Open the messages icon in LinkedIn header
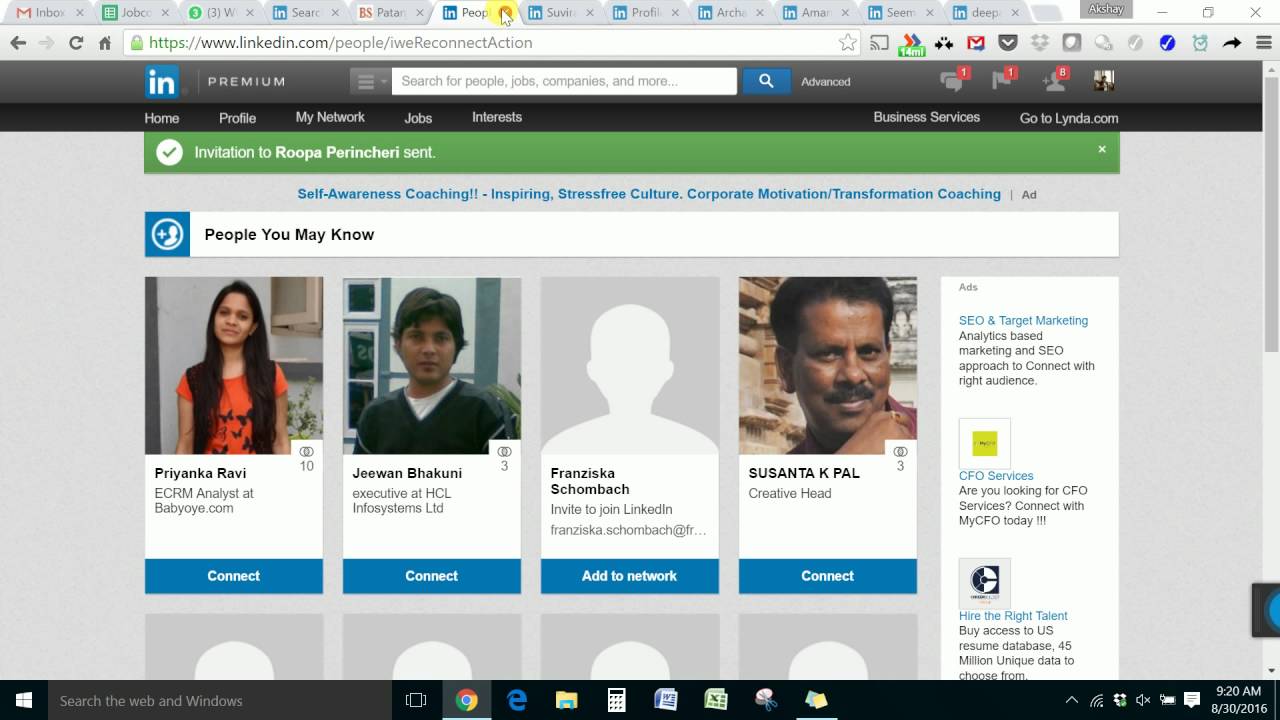The image size is (1280, 720). pyautogui.click(x=952, y=81)
